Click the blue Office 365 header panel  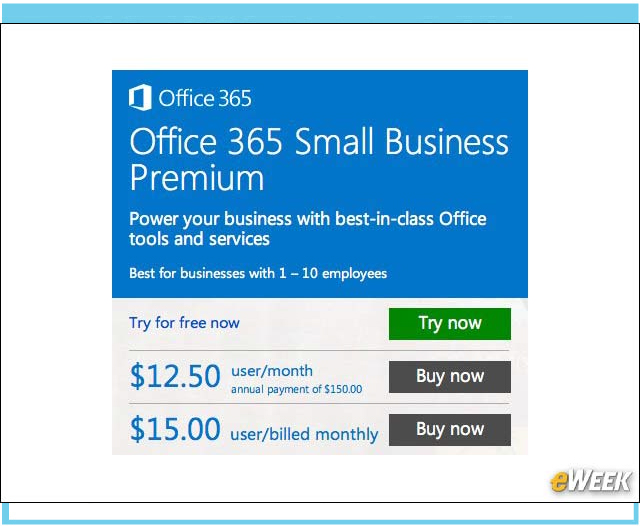pos(320,184)
